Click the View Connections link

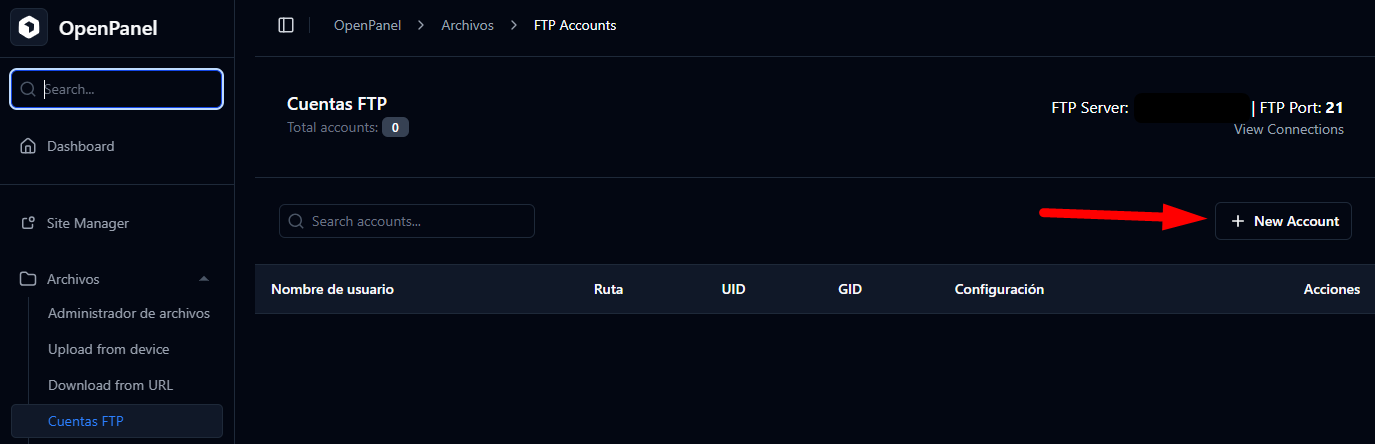click(x=1288, y=129)
